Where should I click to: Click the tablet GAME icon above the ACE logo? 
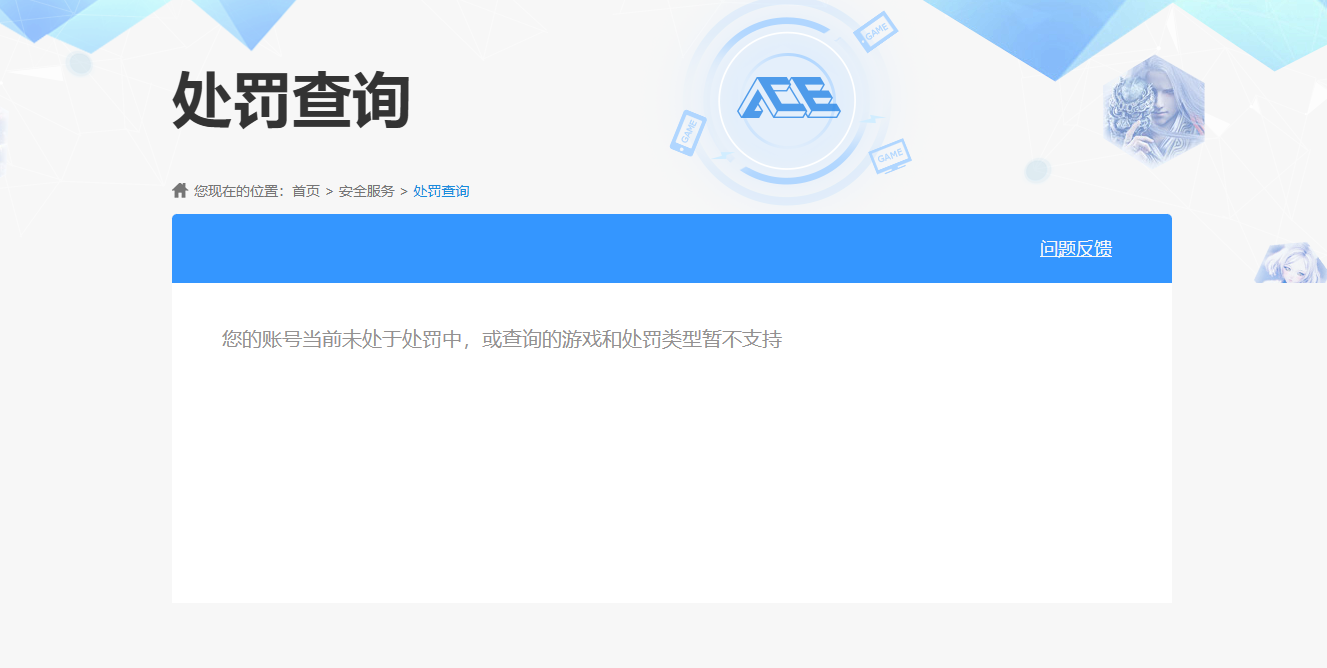876,31
